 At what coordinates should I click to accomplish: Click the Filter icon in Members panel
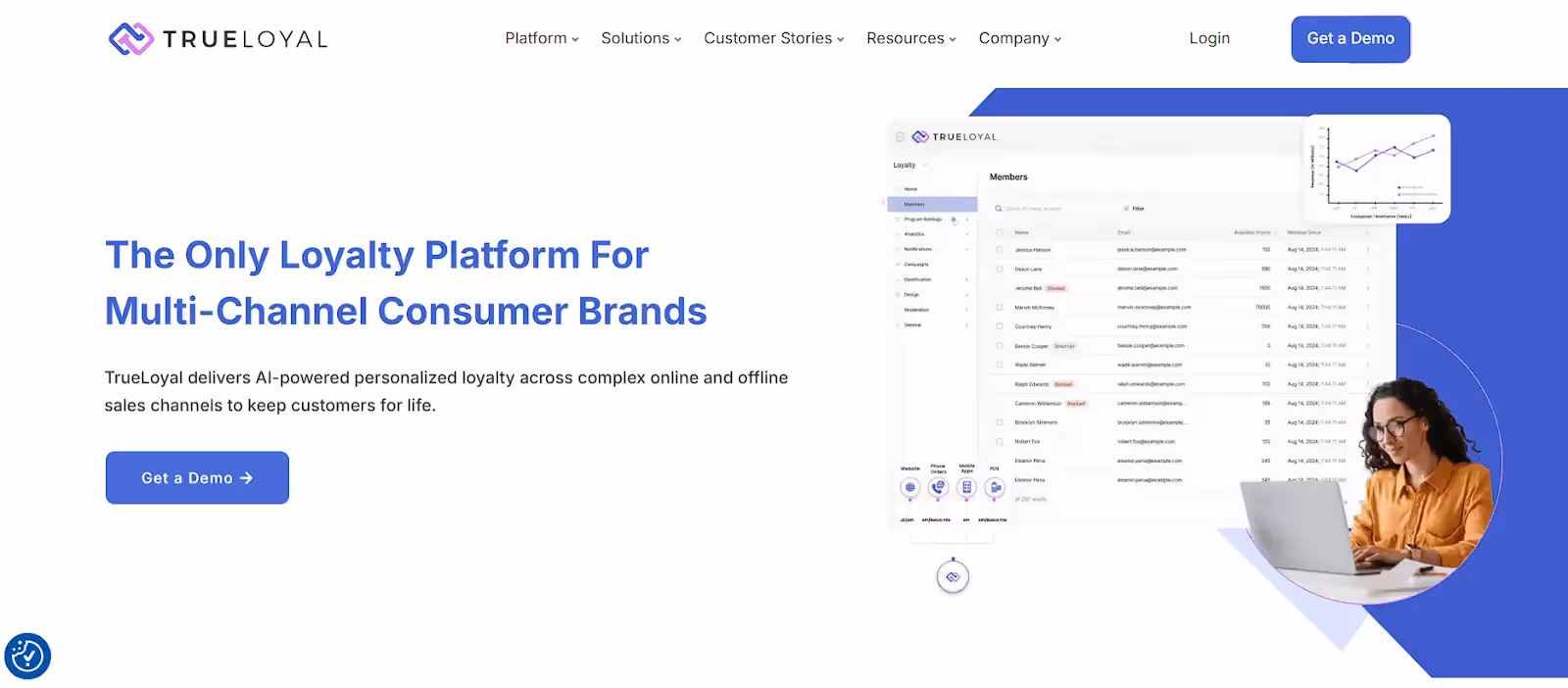[1126, 209]
